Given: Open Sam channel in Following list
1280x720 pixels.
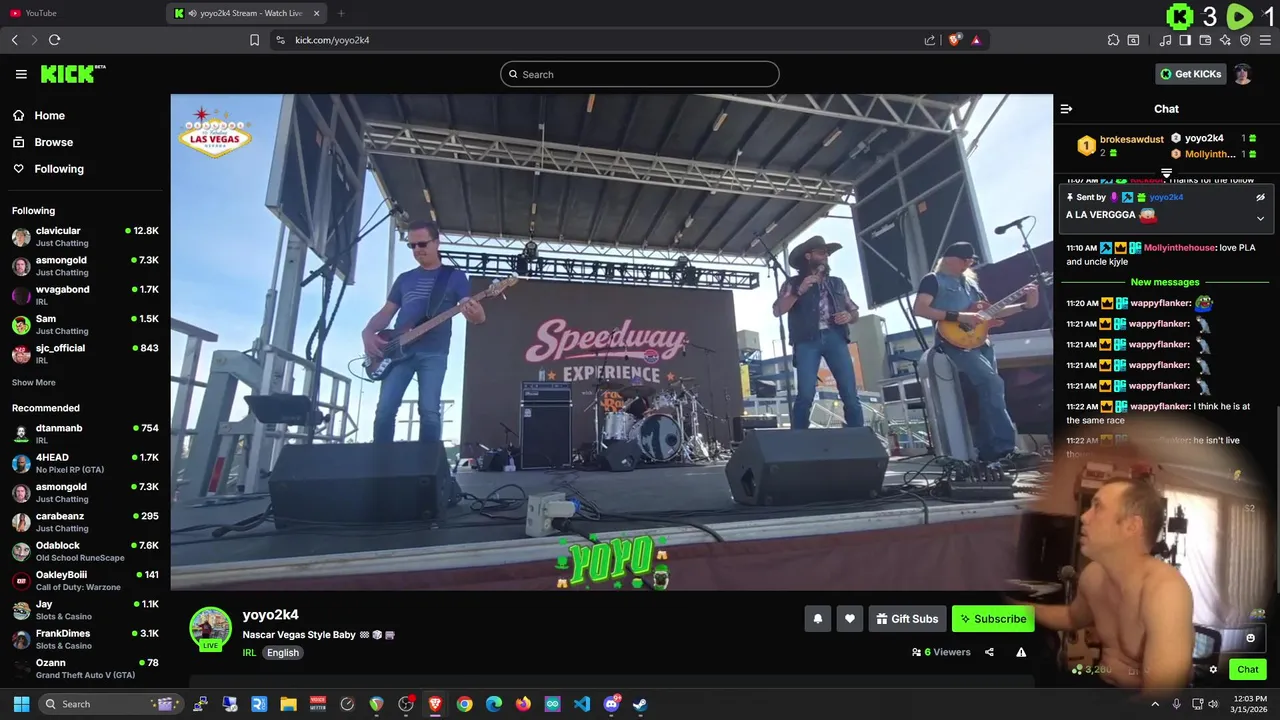Looking at the screenshot, I should pos(85,324).
